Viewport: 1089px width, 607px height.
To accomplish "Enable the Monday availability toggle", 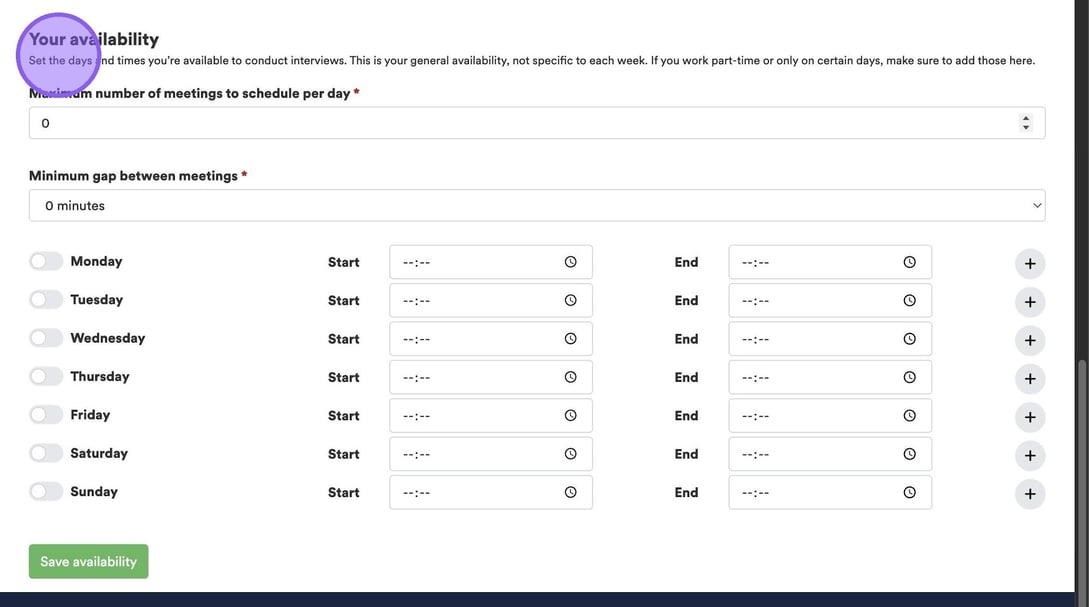I will [x=46, y=261].
